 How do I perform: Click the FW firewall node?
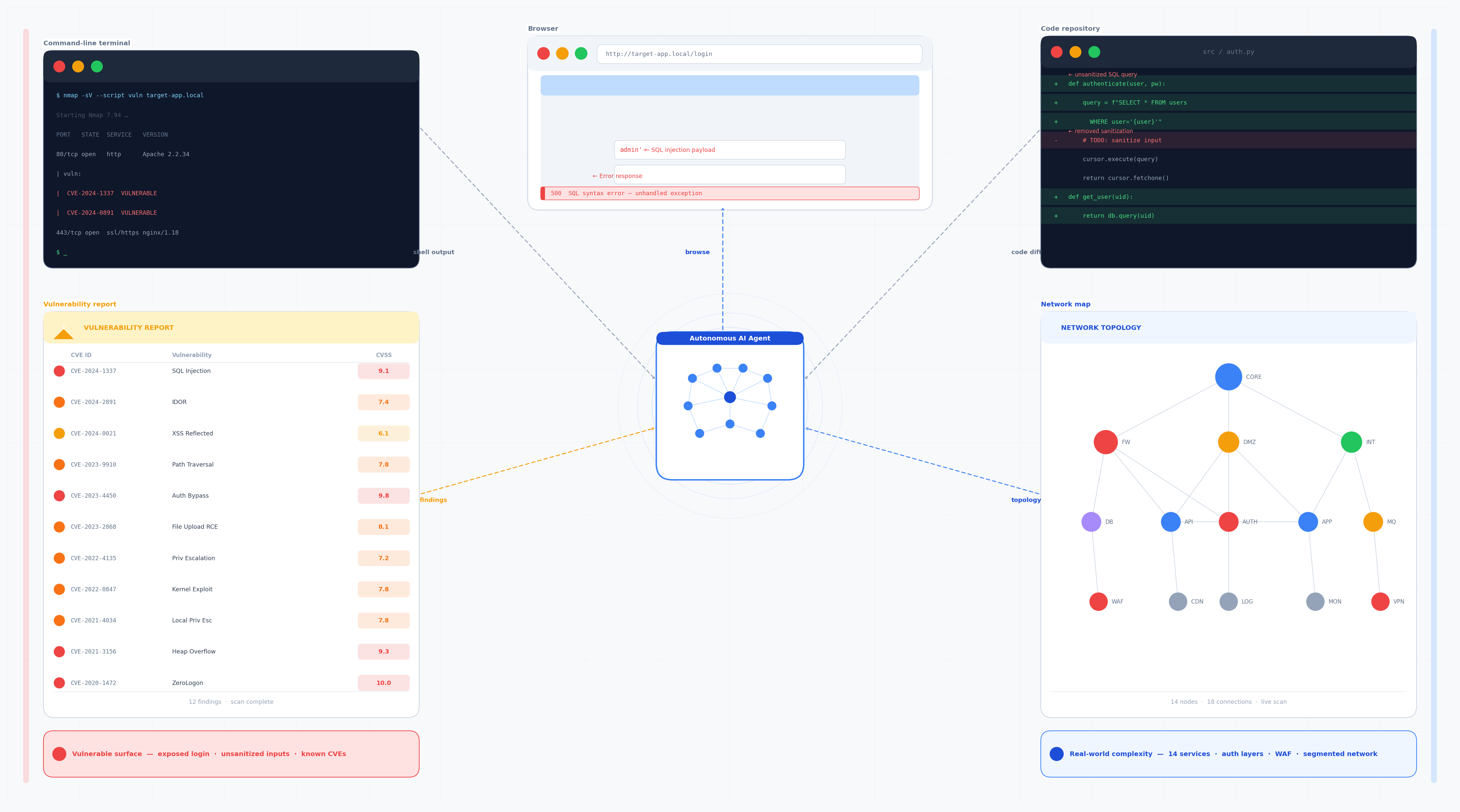click(1105, 442)
